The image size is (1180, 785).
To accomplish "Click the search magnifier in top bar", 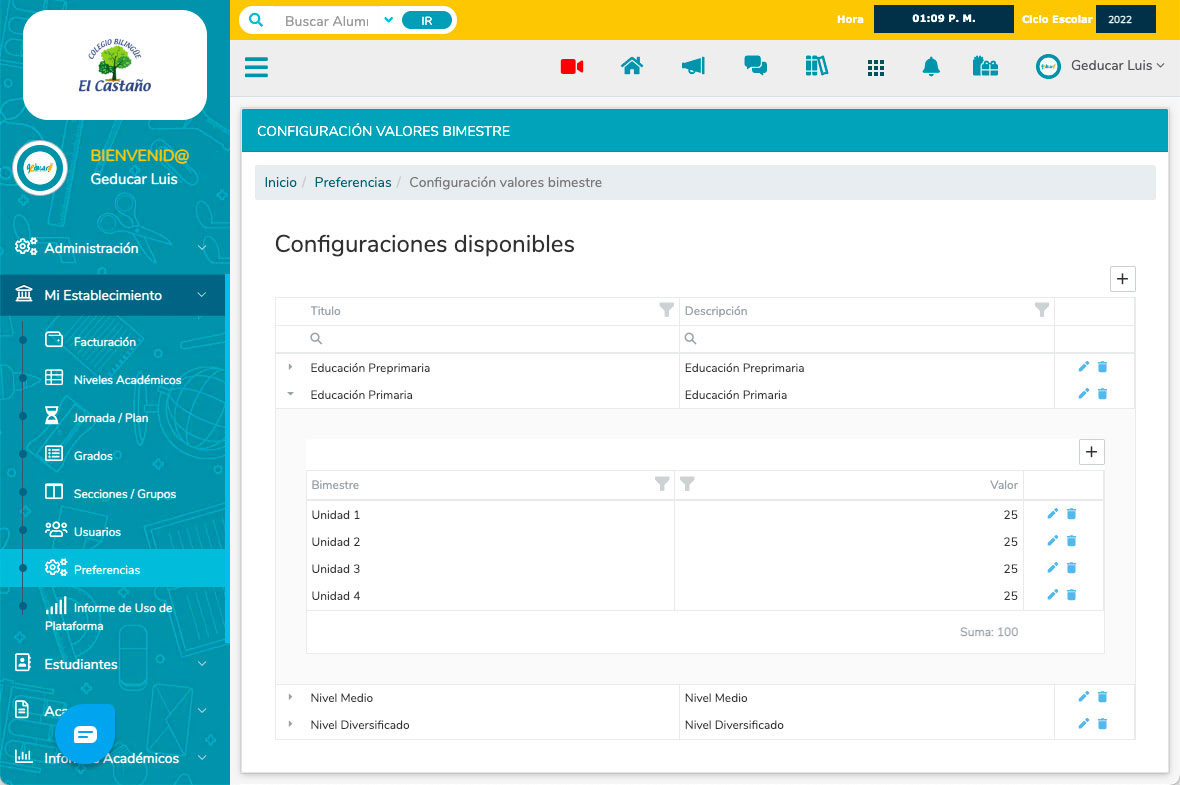I will 256,20.
